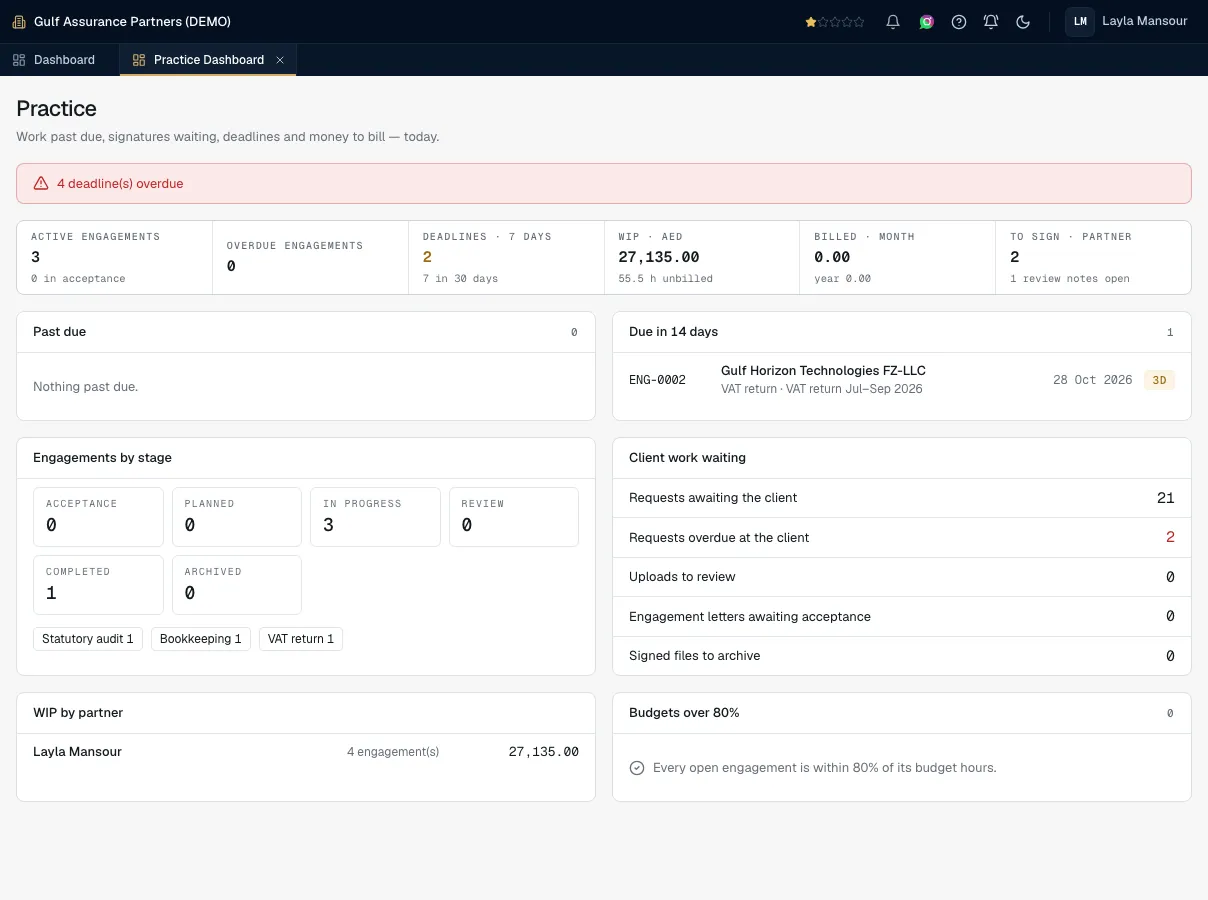This screenshot has height=900, width=1208.
Task: Open the Overdue Engagements KPI tile
Action: (311, 257)
